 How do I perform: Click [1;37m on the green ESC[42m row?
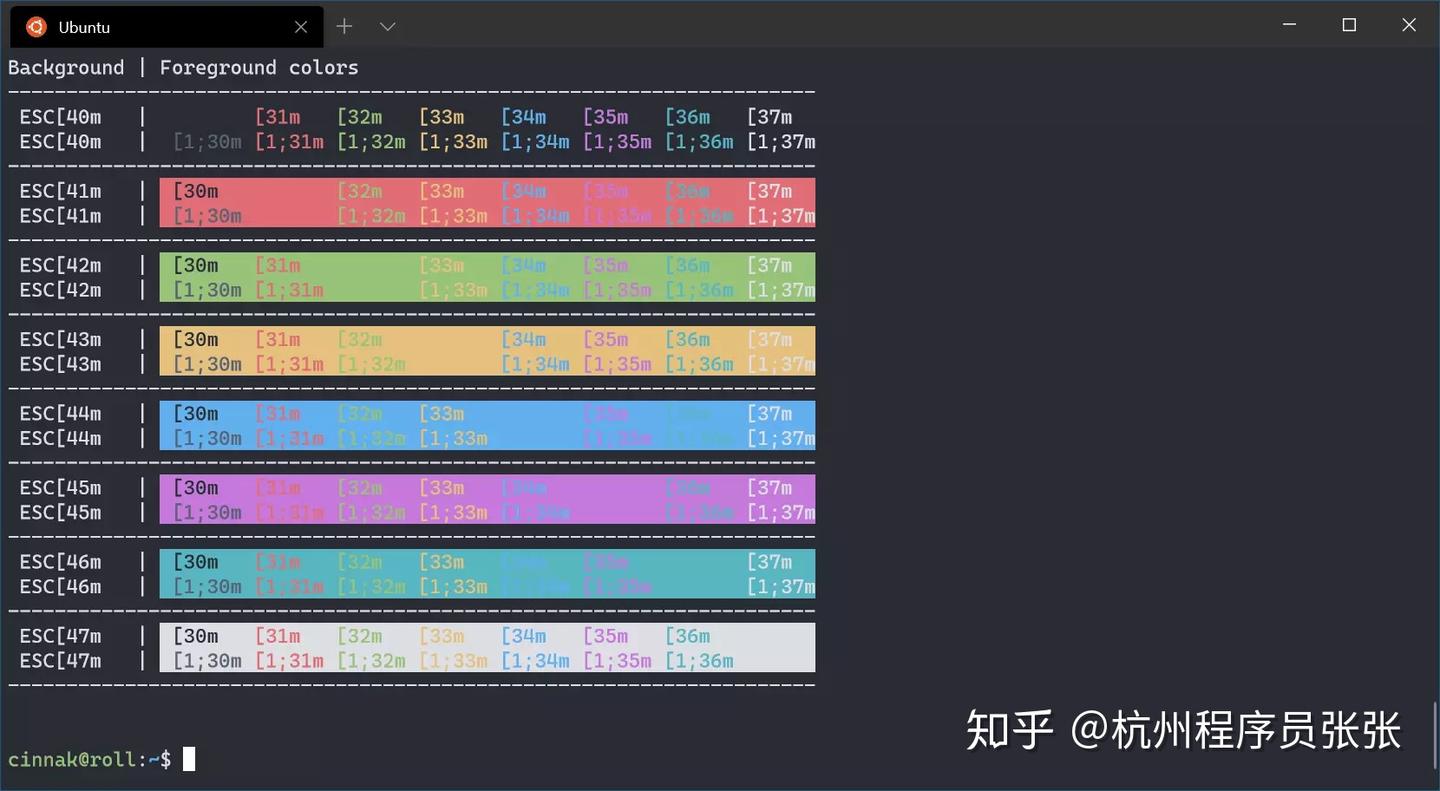[x=781, y=290]
